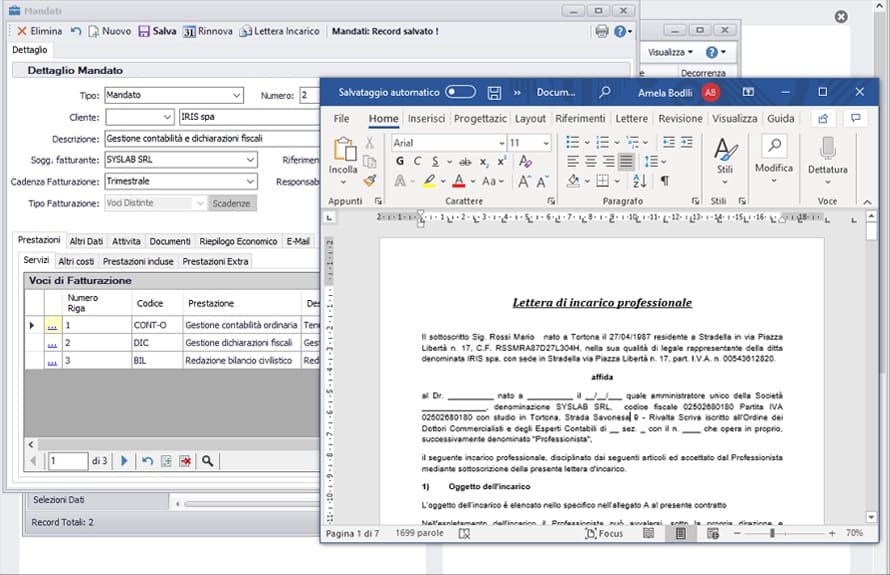This screenshot has height=575, width=890.
Task: Open the Riepilogo Economico tab
Action: point(238,241)
